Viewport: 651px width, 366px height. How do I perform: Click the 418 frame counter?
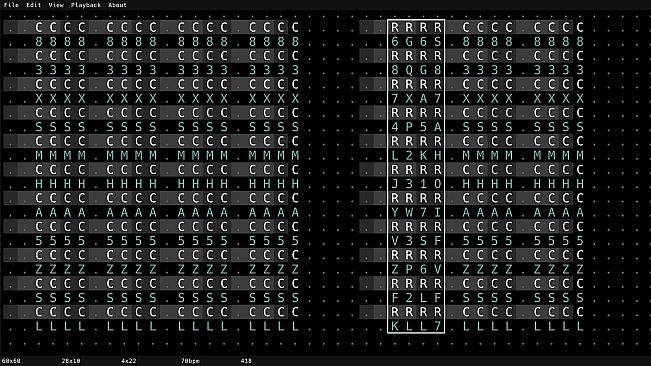(246, 361)
